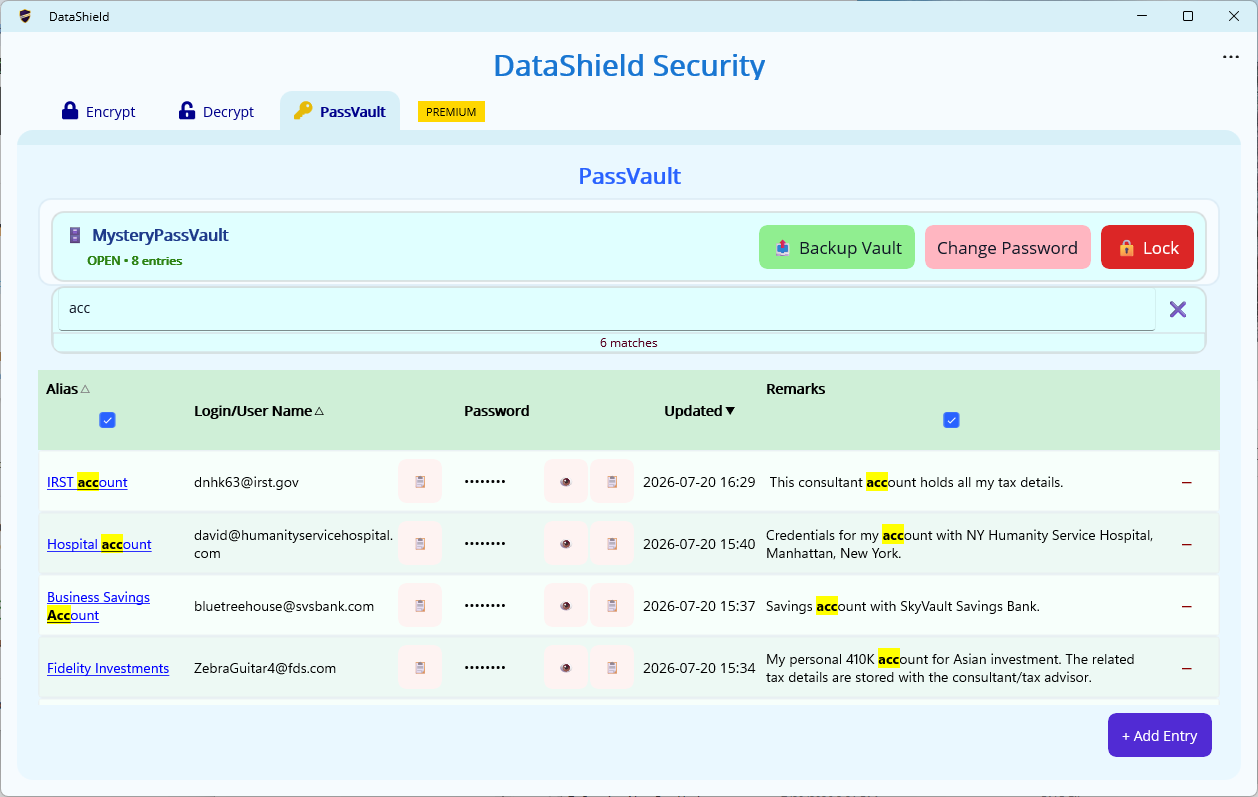This screenshot has height=797, width=1258.
Task: Copy the Business Savings Account username
Action: (x=420, y=606)
